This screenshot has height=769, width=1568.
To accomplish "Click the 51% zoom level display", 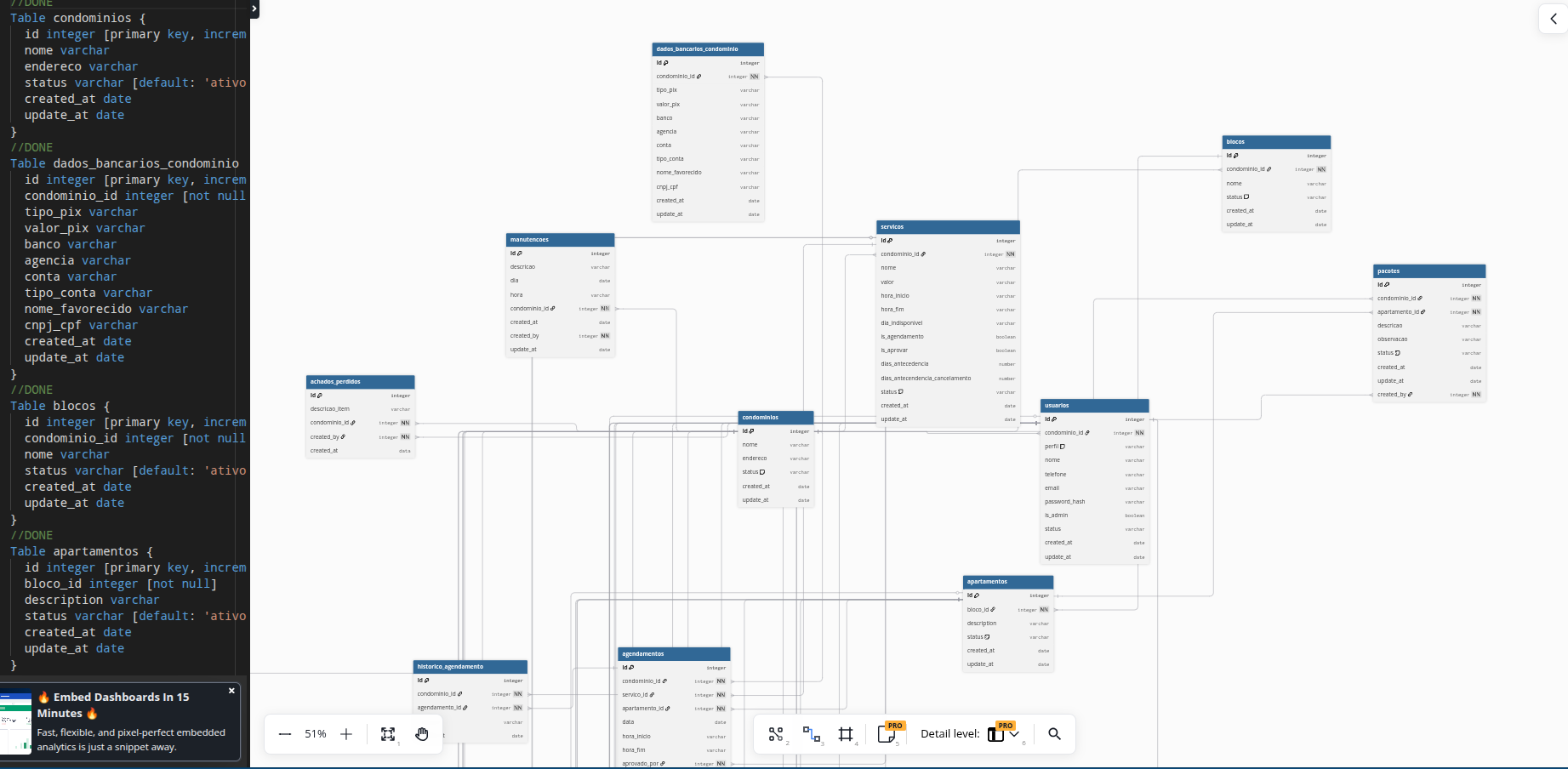I will point(316,734).
